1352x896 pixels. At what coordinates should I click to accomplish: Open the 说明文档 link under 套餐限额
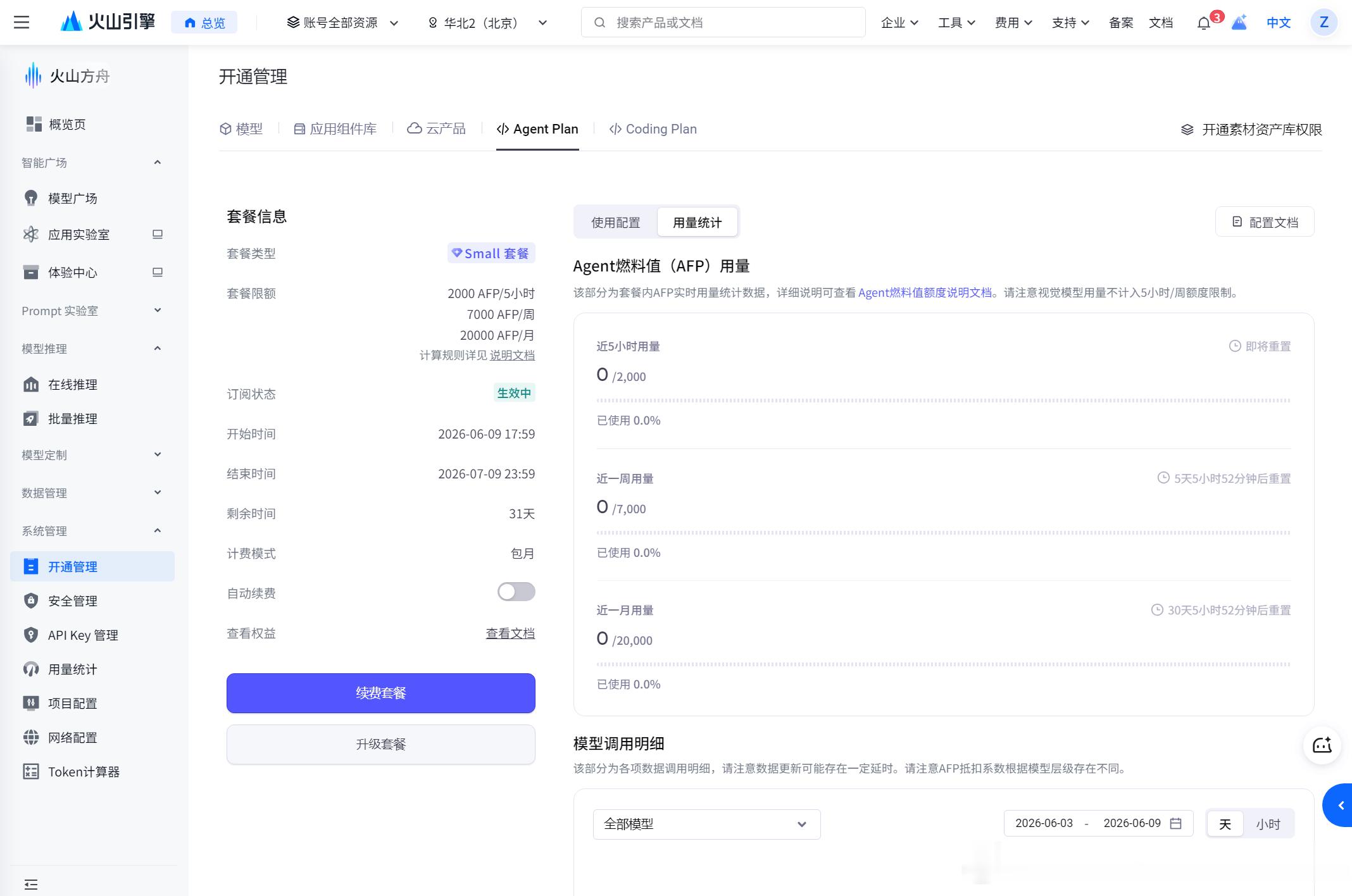point(512,355)
